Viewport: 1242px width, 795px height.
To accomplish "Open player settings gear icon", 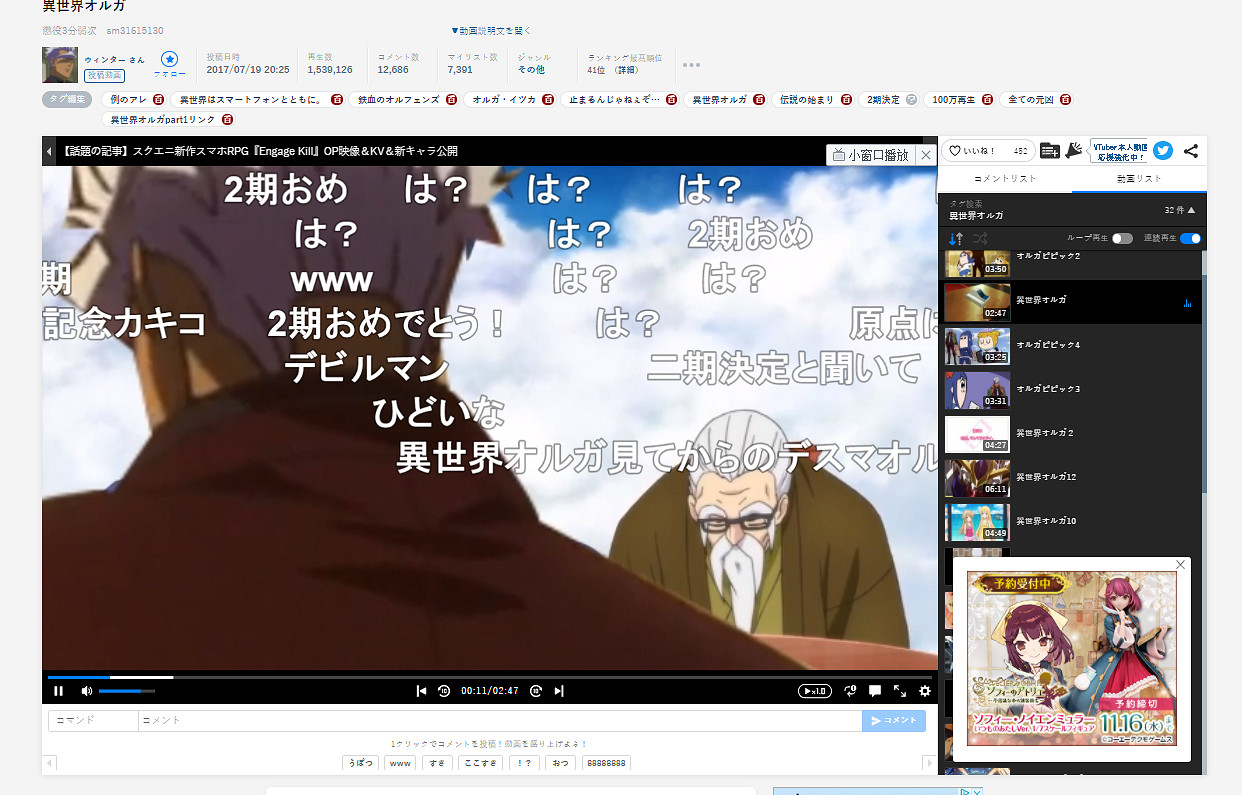I will (925, 691).
